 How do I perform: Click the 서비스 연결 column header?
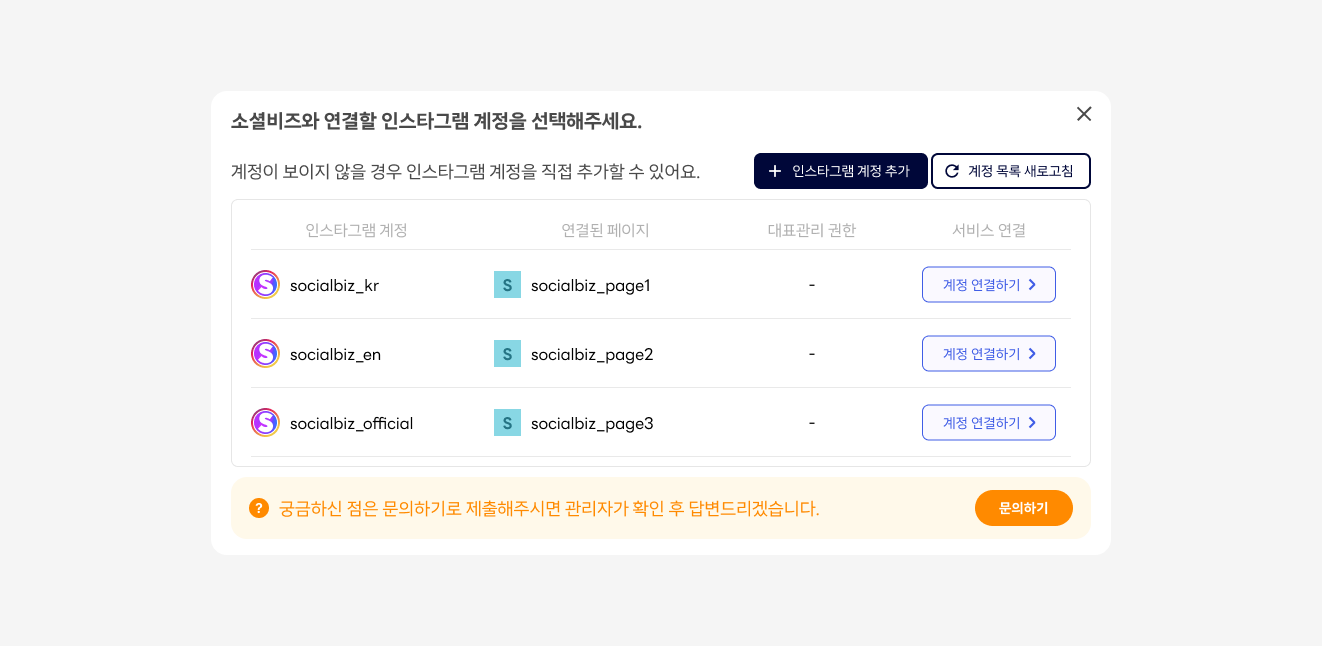[988, 230]
